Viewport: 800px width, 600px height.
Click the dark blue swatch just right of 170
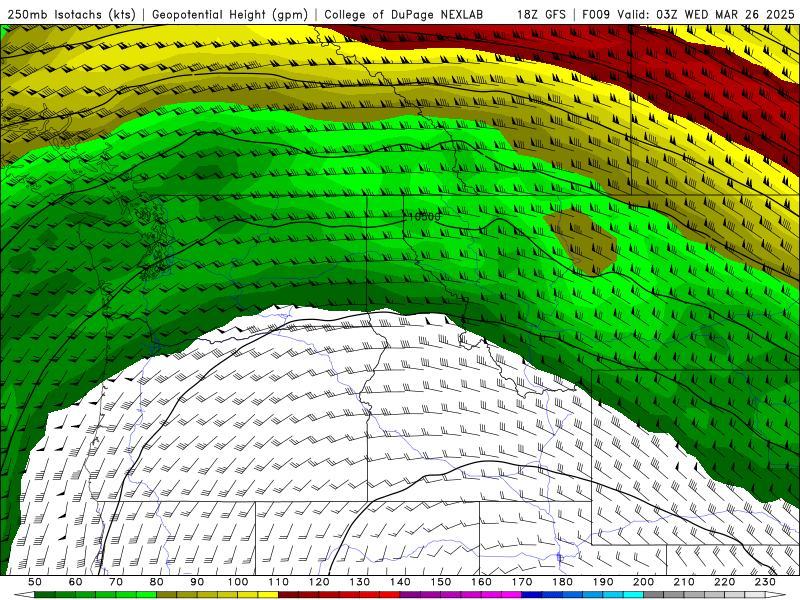click(532, 595)
